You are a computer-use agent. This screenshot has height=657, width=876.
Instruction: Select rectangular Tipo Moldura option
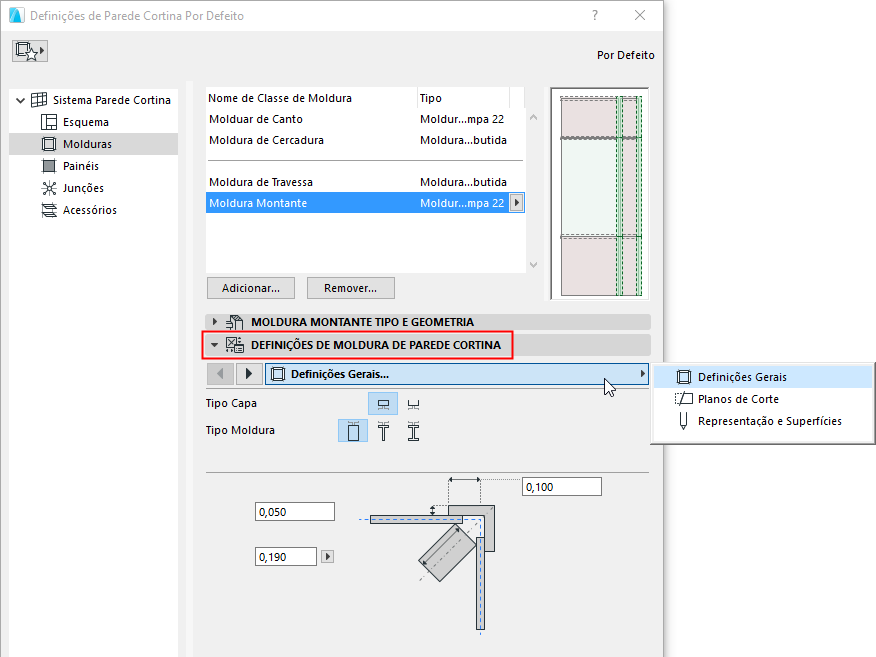tap(353, 431)
